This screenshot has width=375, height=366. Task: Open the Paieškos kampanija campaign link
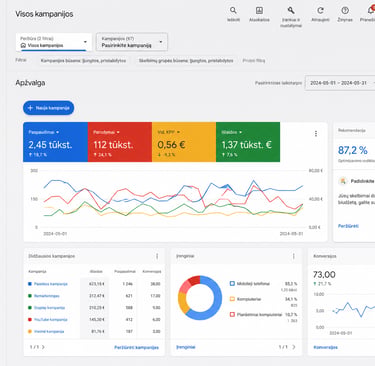click(51, 284)
